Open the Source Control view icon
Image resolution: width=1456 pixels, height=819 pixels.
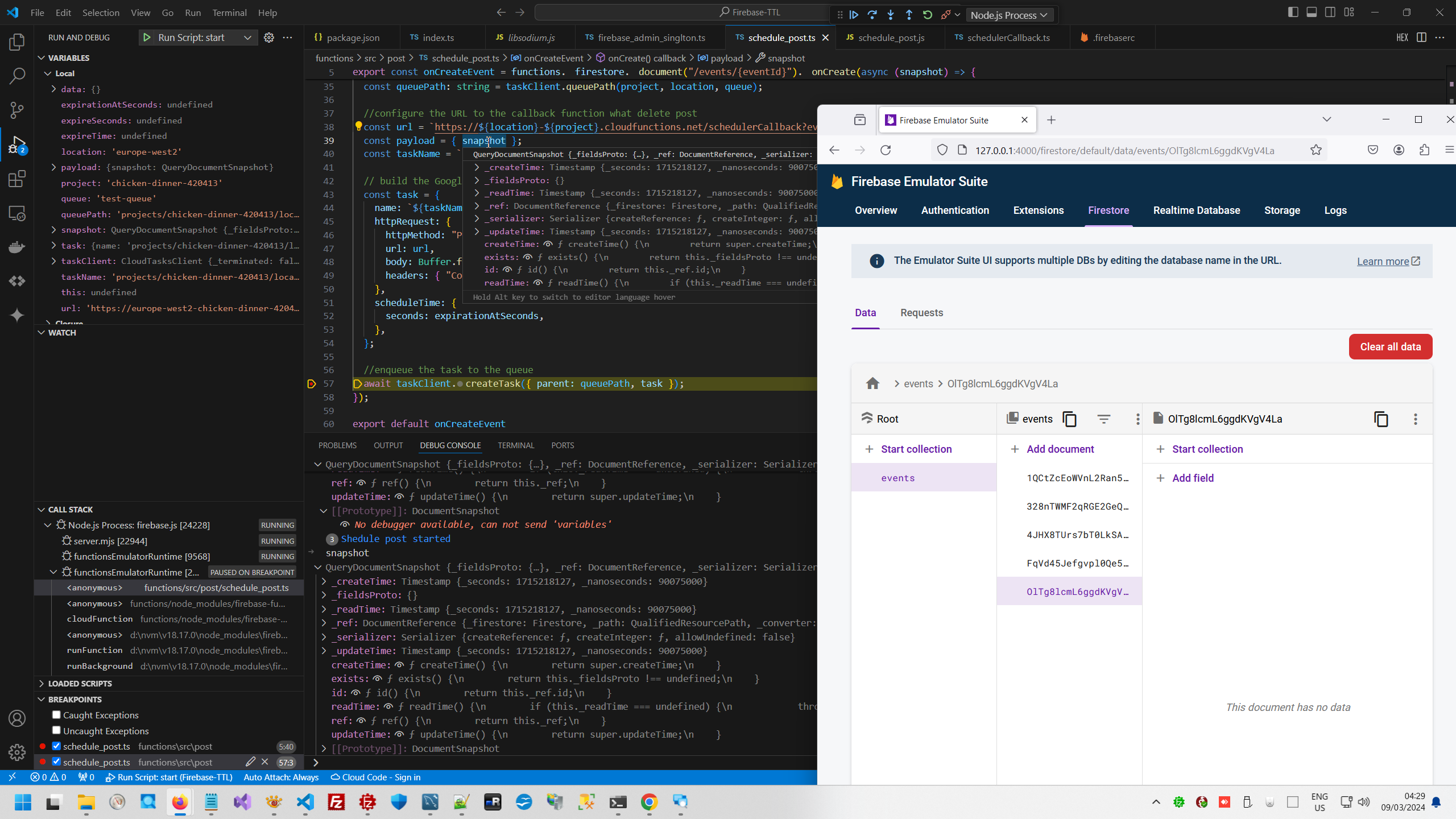17,110
